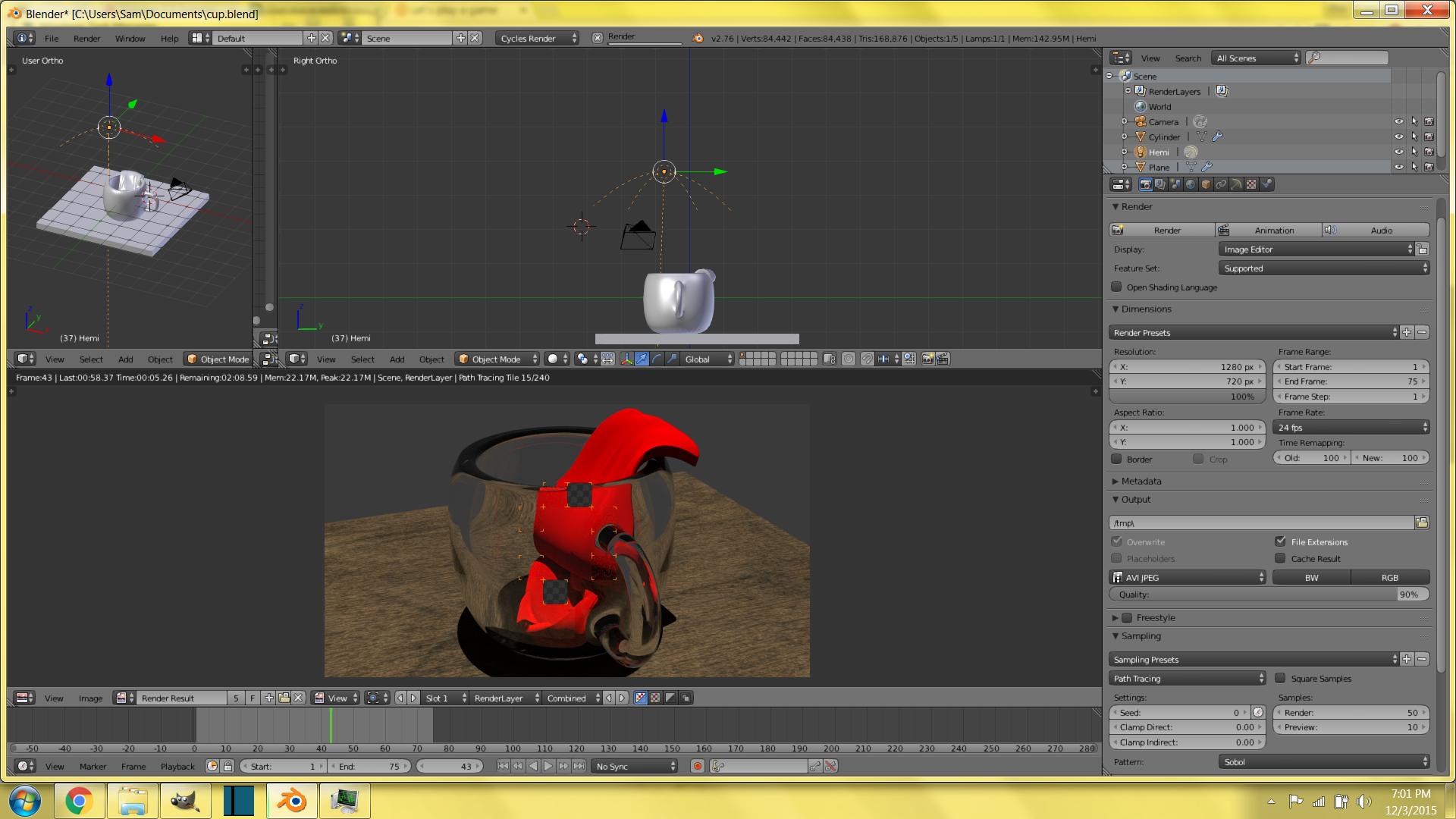Click the Render button in Render panel

pos(1162,230)
